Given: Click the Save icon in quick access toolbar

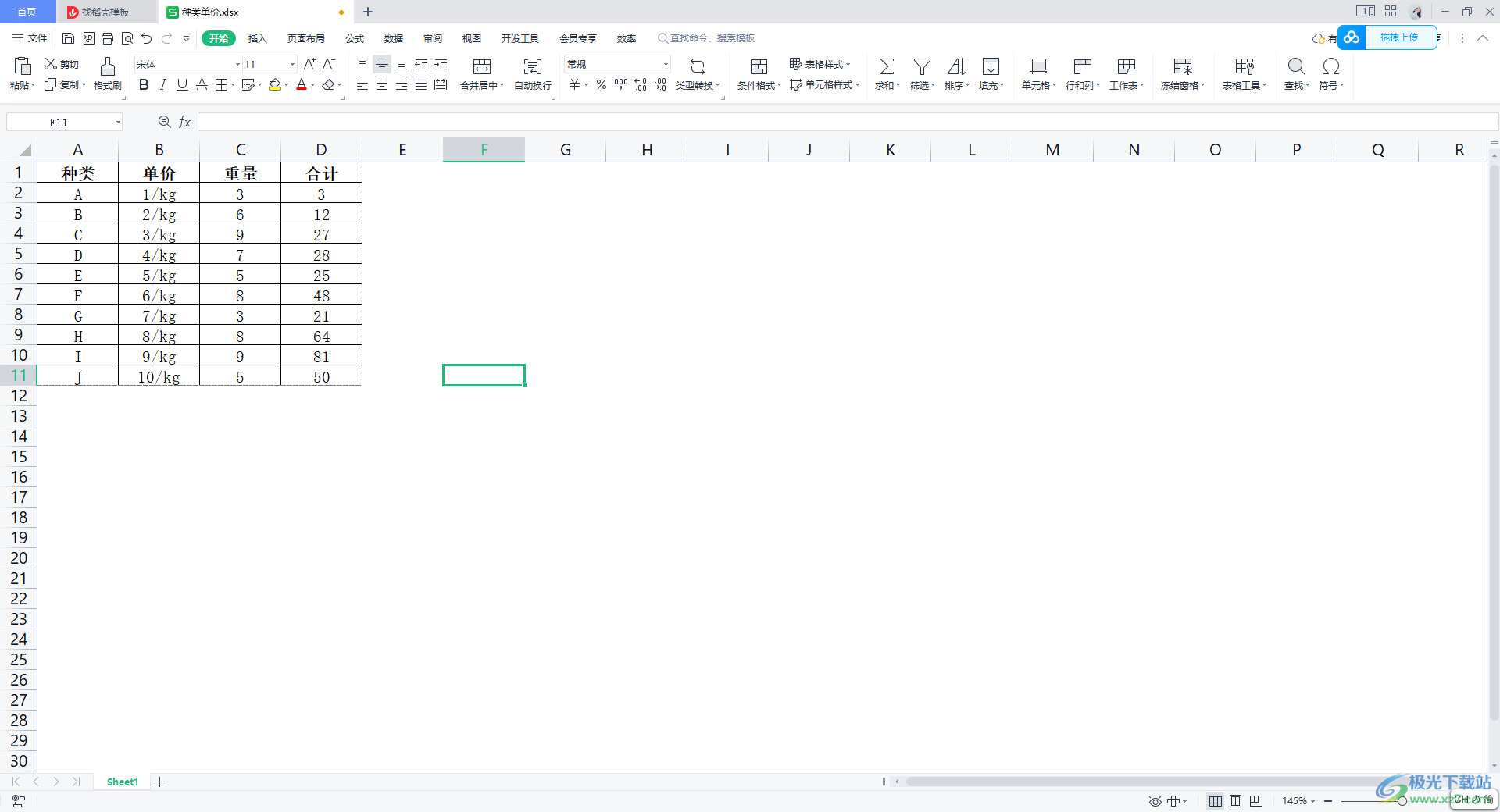Looking at the screenshot, I should (x=68, y=38).
